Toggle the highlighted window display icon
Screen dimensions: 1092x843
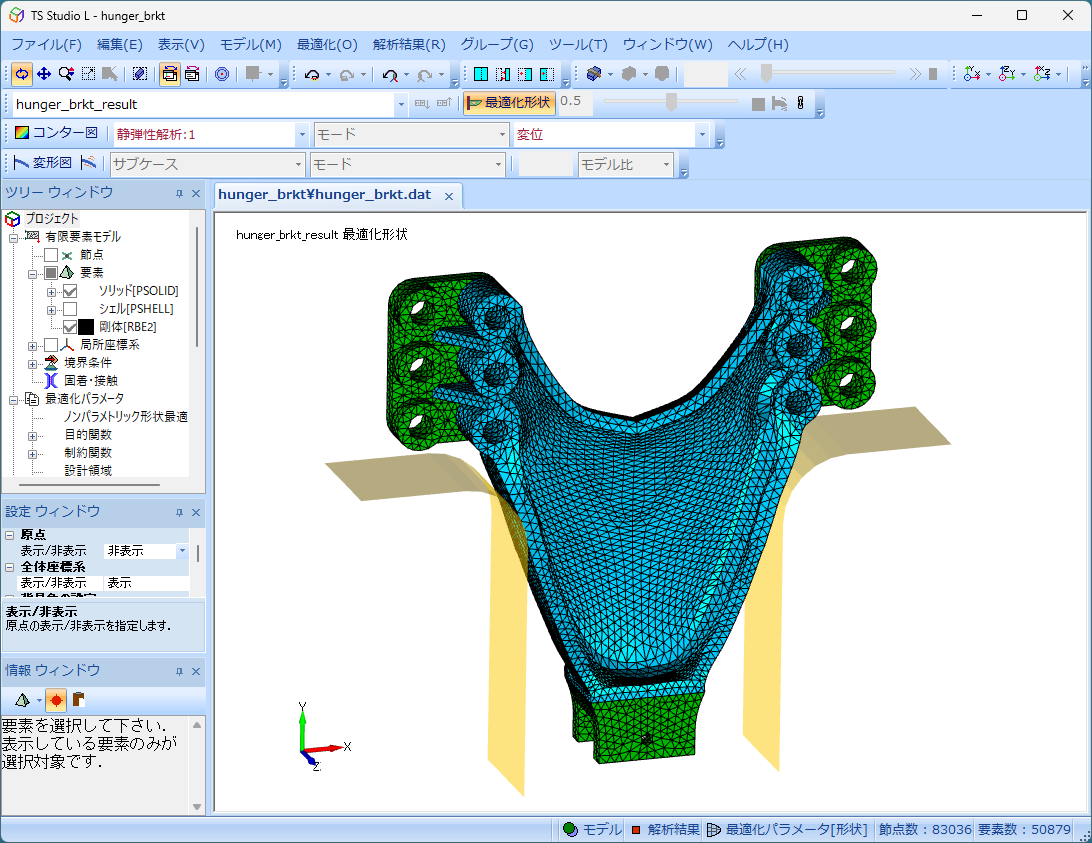coord(169,74)
